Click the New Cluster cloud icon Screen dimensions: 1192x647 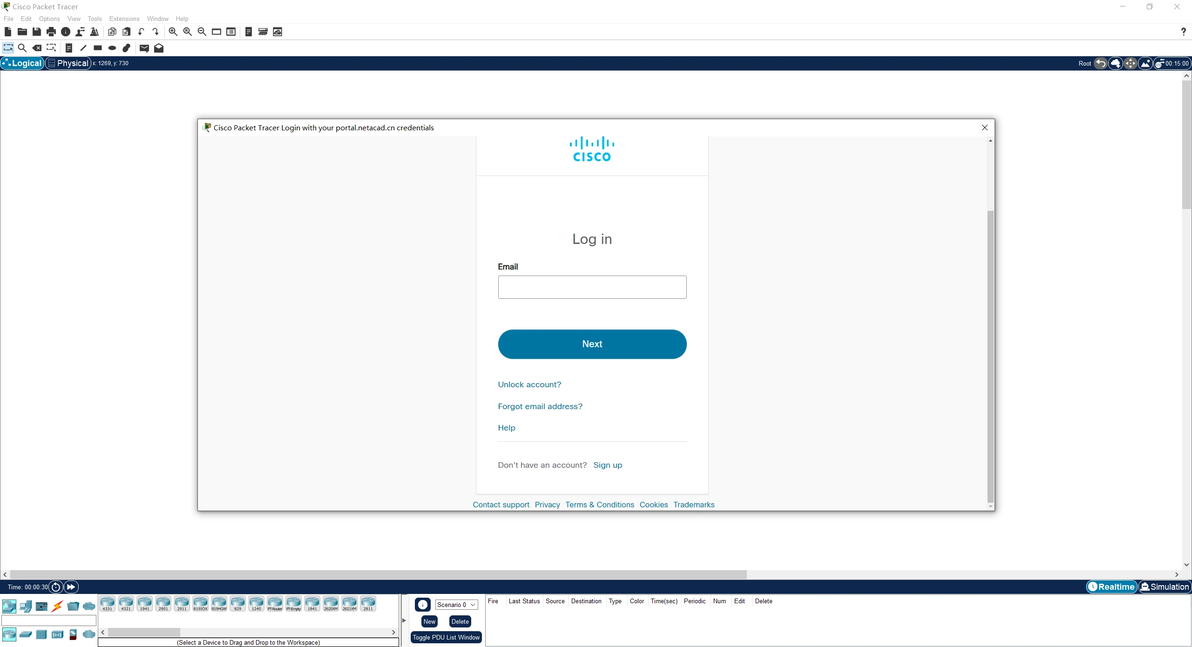pos(1115,63)
